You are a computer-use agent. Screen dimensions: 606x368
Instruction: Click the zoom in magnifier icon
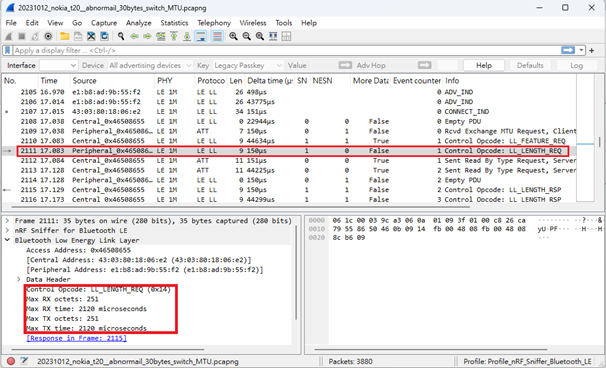233,36
